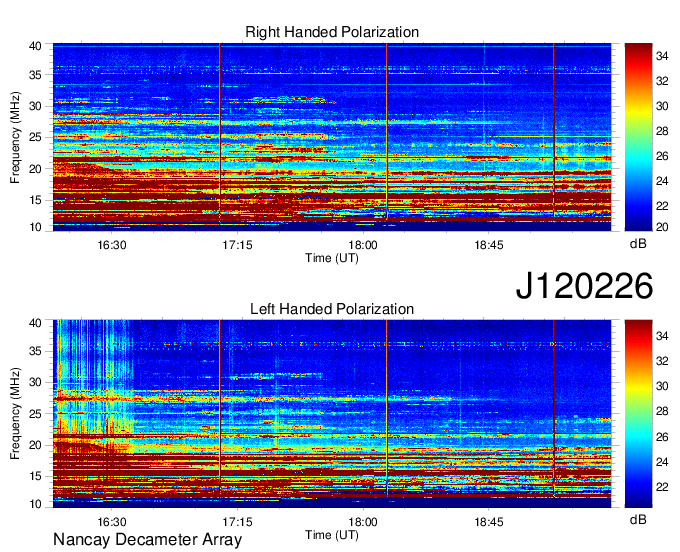
Task: Click 24 dB label on bottom colorbar
Action: point(662,462)
